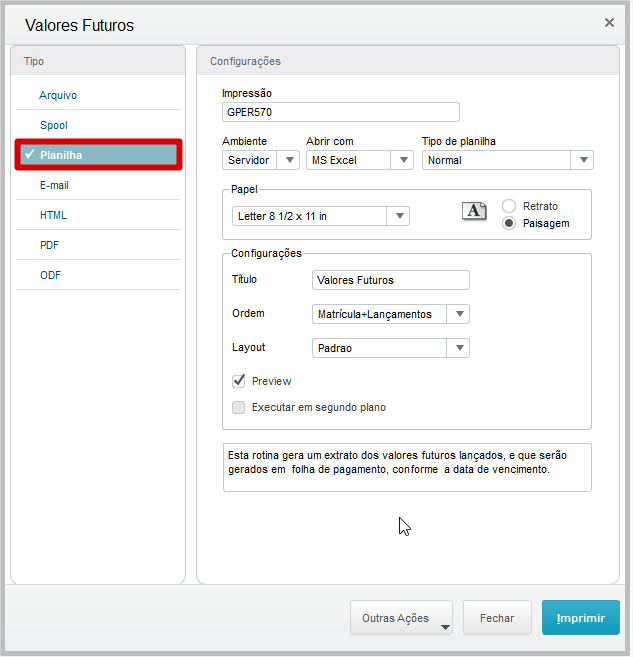Image resolution: width=633 pixels, height=657 pixels.
Task: Click the Imprimir button
Action: [x=581, y=618]
